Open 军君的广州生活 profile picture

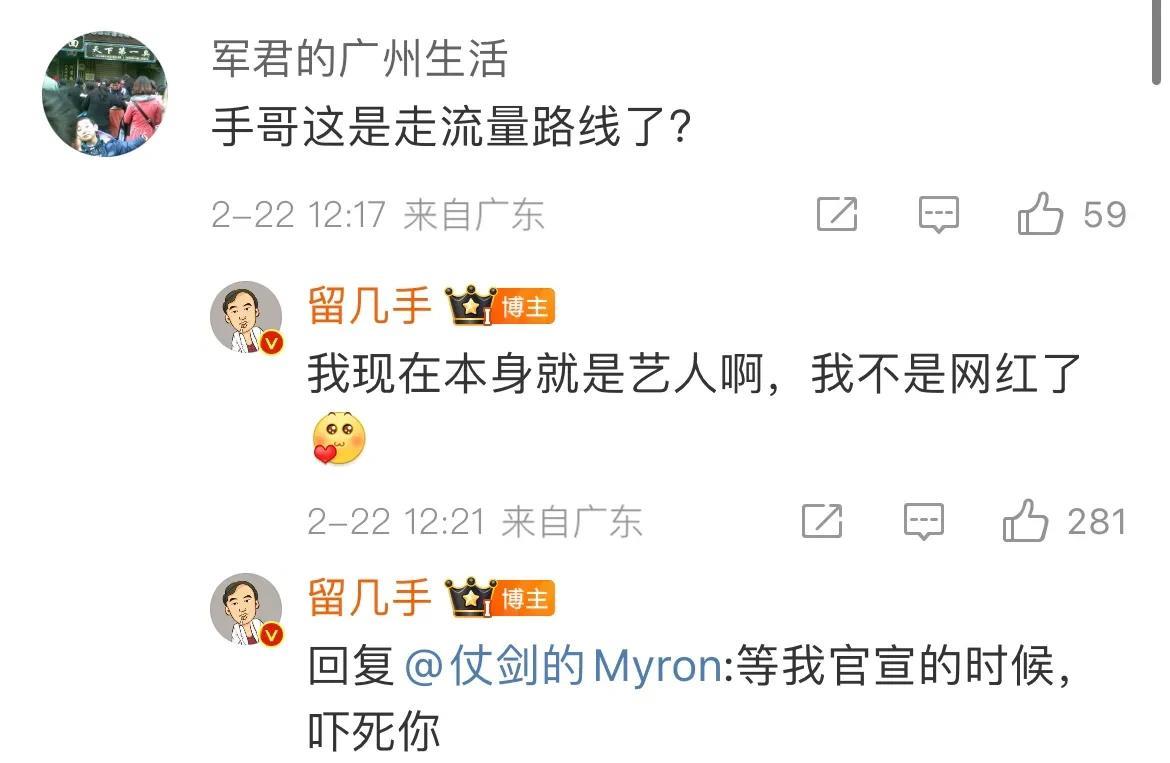click(x=104, y=94)
